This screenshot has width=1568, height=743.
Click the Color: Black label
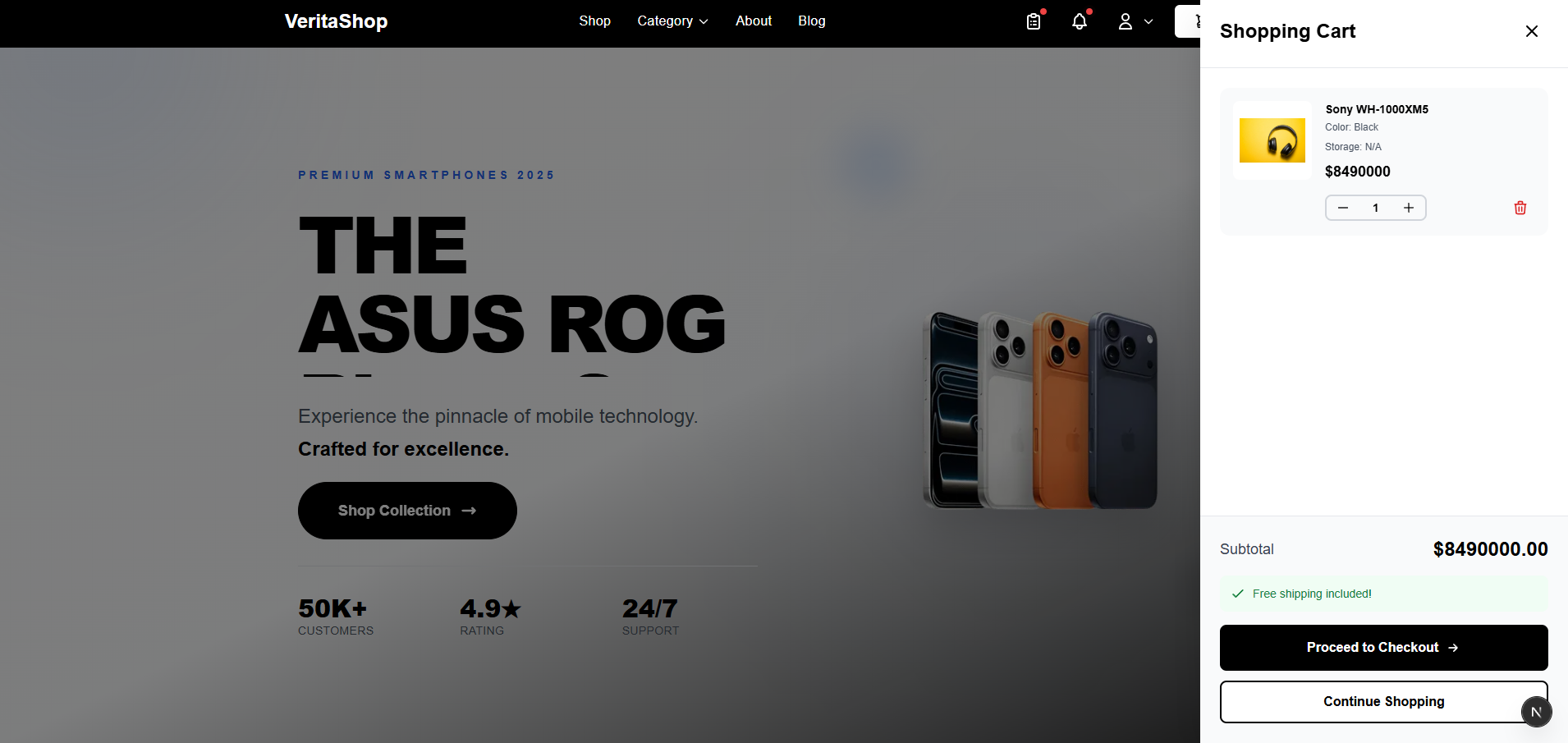[x=1351, y=127]
